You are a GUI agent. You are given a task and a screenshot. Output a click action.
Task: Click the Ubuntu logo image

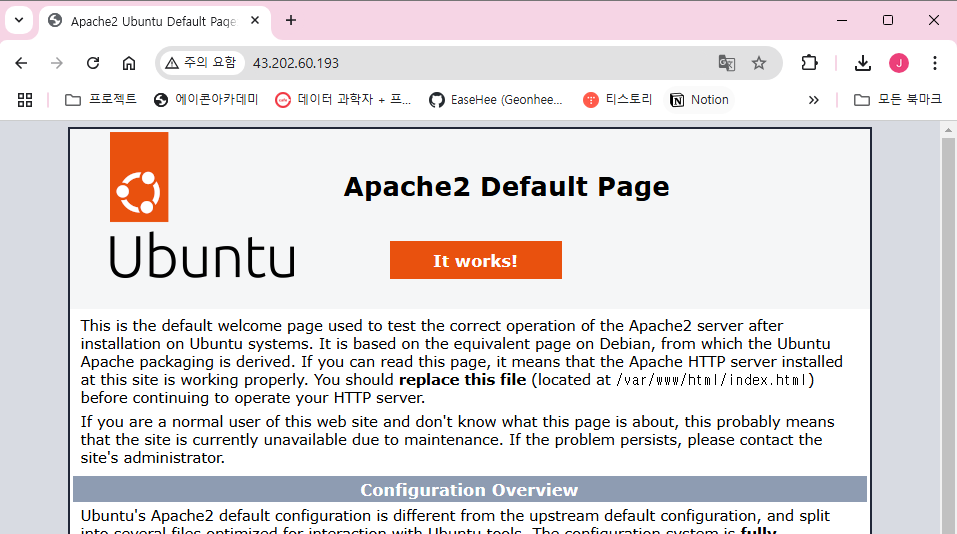click(x=201, y=206)
